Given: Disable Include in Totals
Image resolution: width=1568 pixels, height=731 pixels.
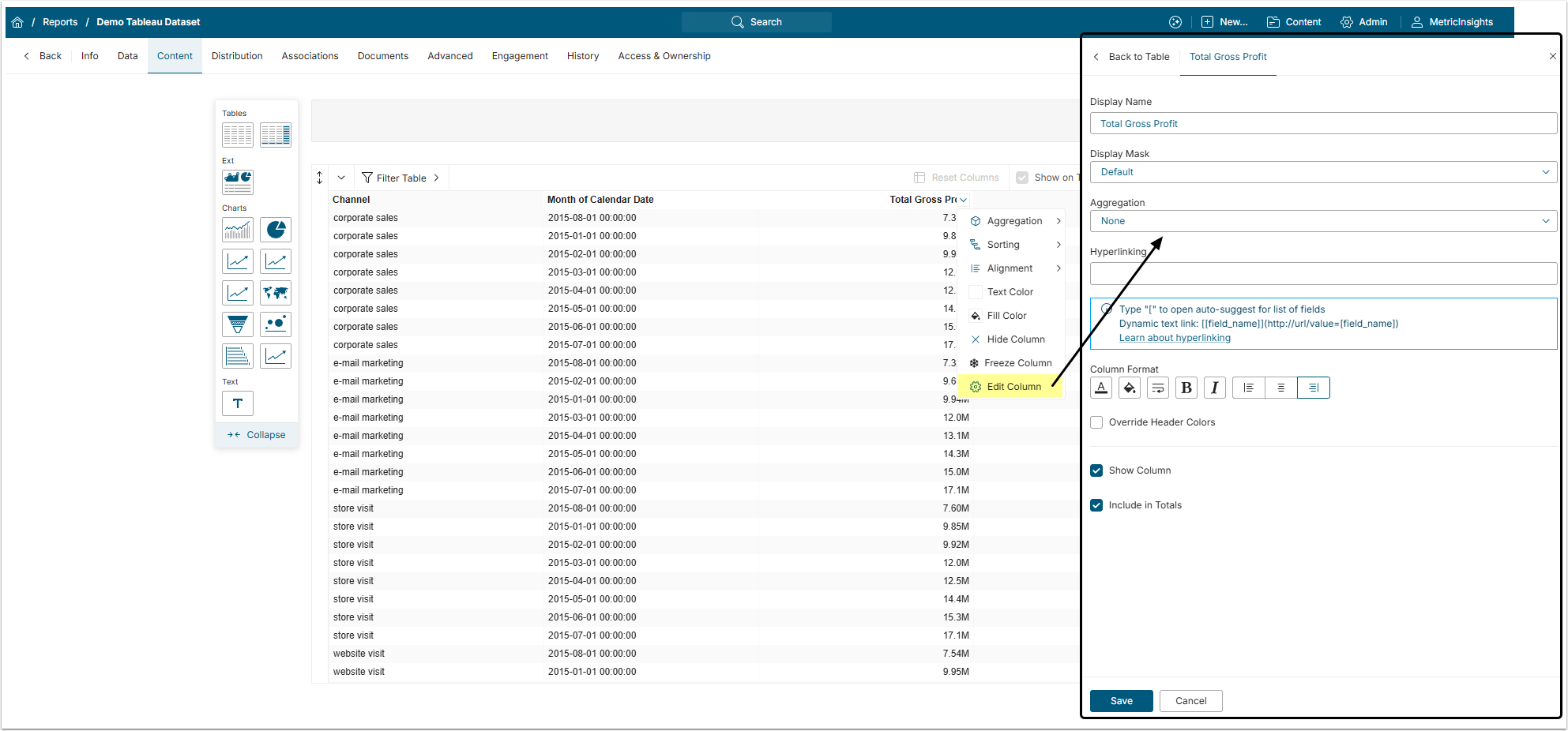Looking at the screenshot, I should [1096, 505].
